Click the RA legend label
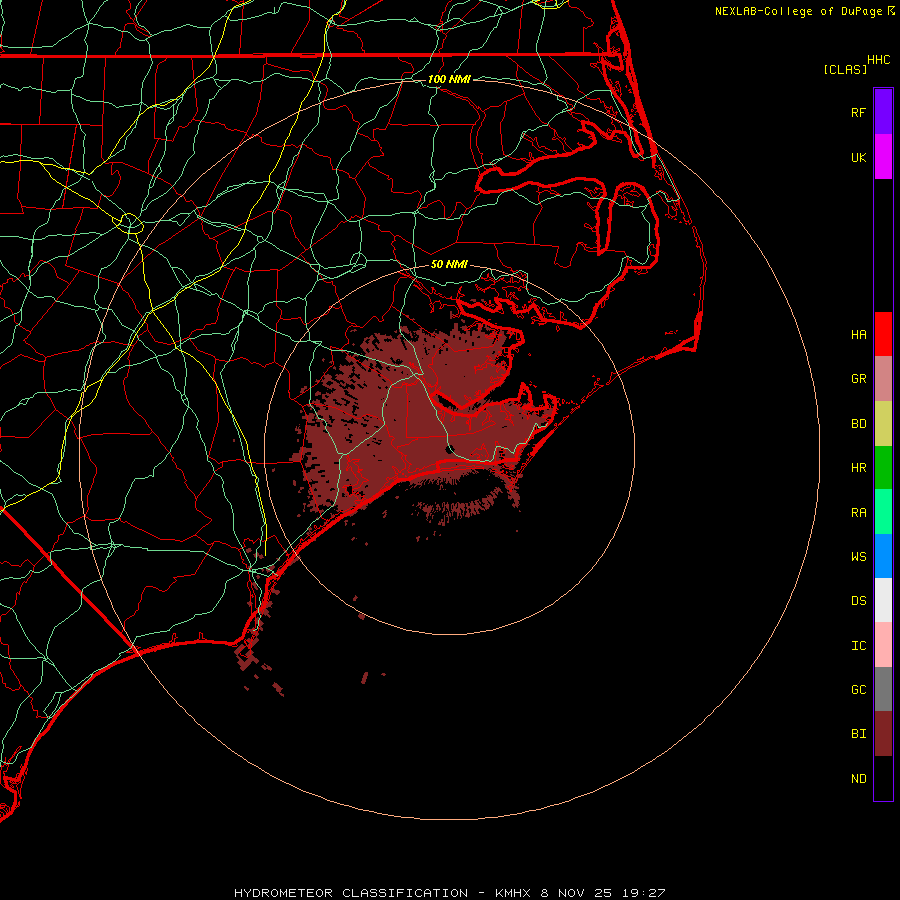Viewport: 900px width, 900px height. [859, 513]
